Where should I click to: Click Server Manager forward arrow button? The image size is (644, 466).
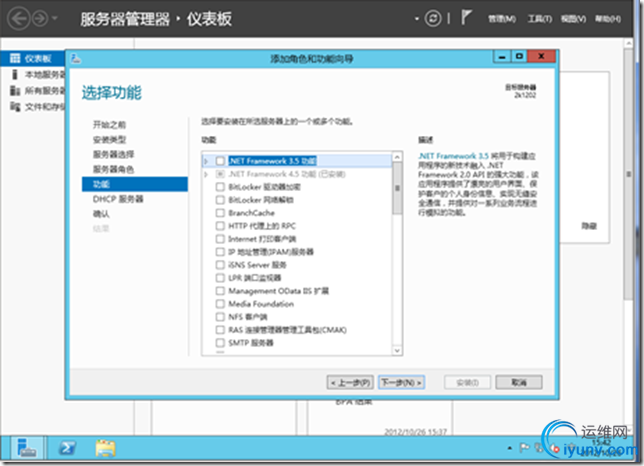[40, 18]
